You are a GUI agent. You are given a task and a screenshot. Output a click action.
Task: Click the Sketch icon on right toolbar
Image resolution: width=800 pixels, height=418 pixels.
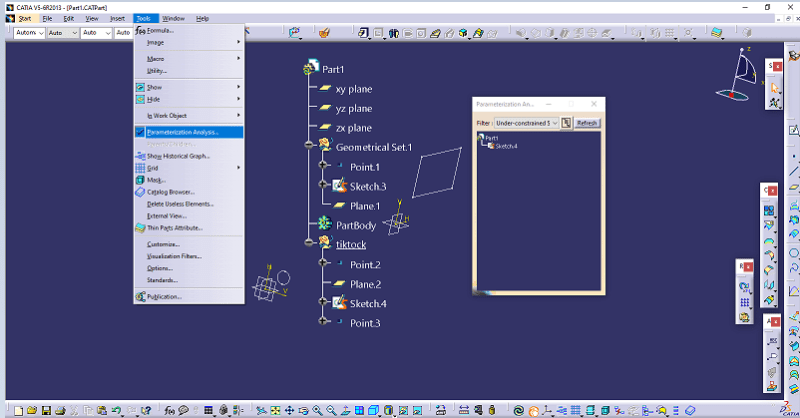pos(794,131)
